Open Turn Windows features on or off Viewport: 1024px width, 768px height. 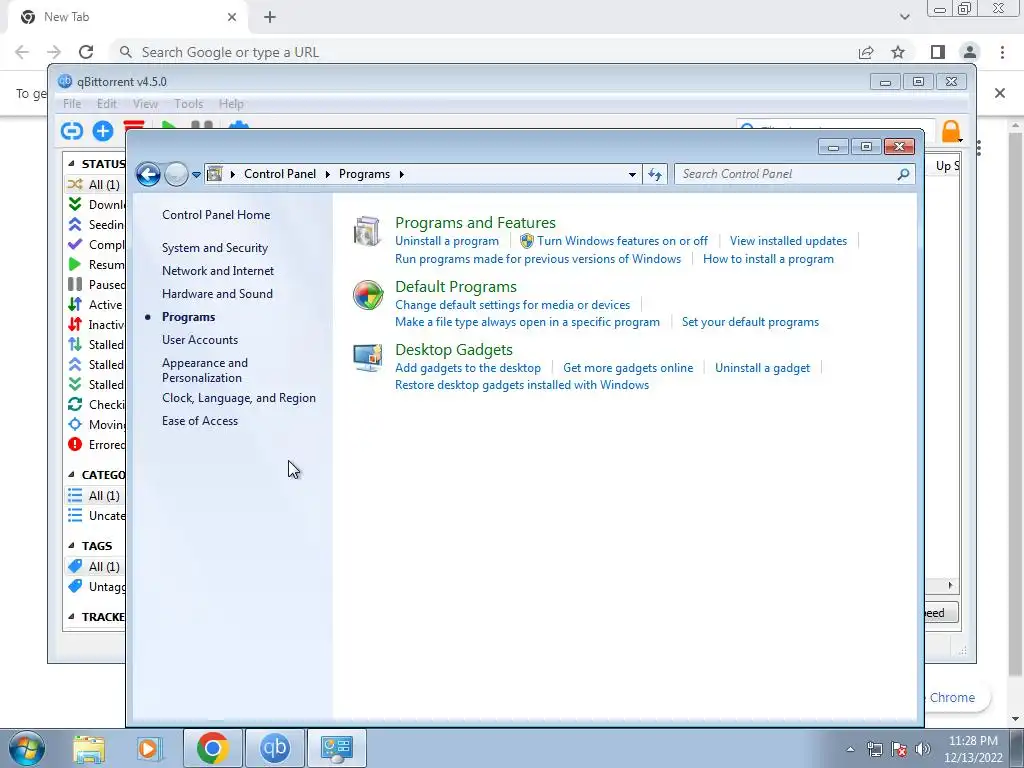(622, 241)
